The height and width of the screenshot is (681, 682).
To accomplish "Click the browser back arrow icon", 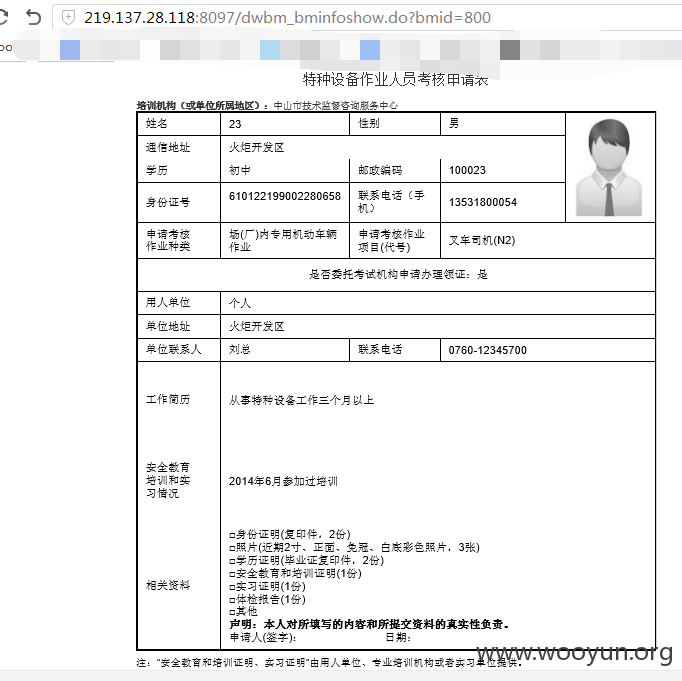I will [x=33, y=17].
